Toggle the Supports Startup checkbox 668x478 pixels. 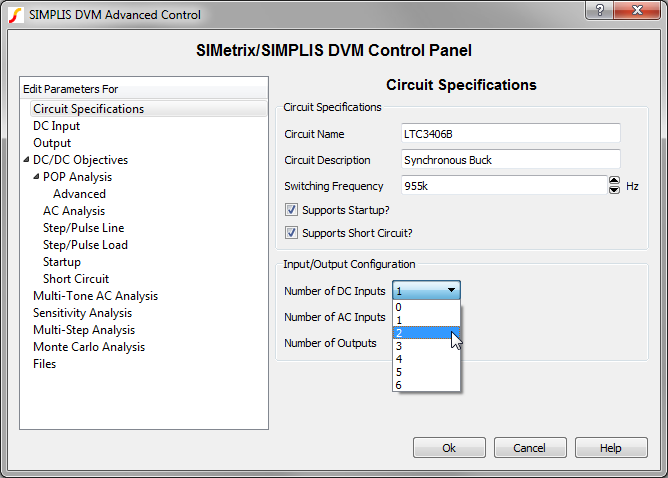click(x=291, y=210)
